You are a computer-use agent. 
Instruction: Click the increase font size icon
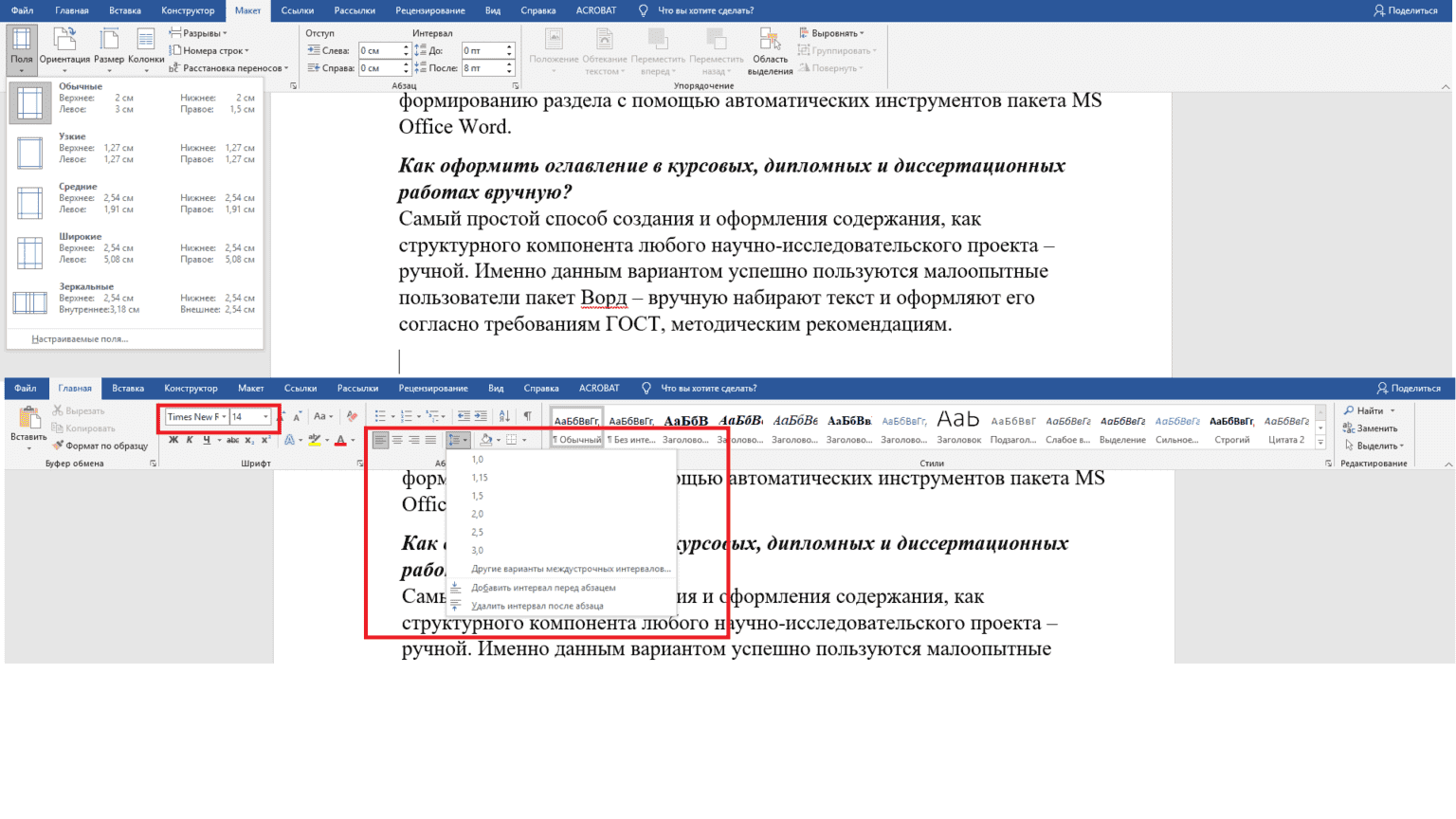point(283,416)
